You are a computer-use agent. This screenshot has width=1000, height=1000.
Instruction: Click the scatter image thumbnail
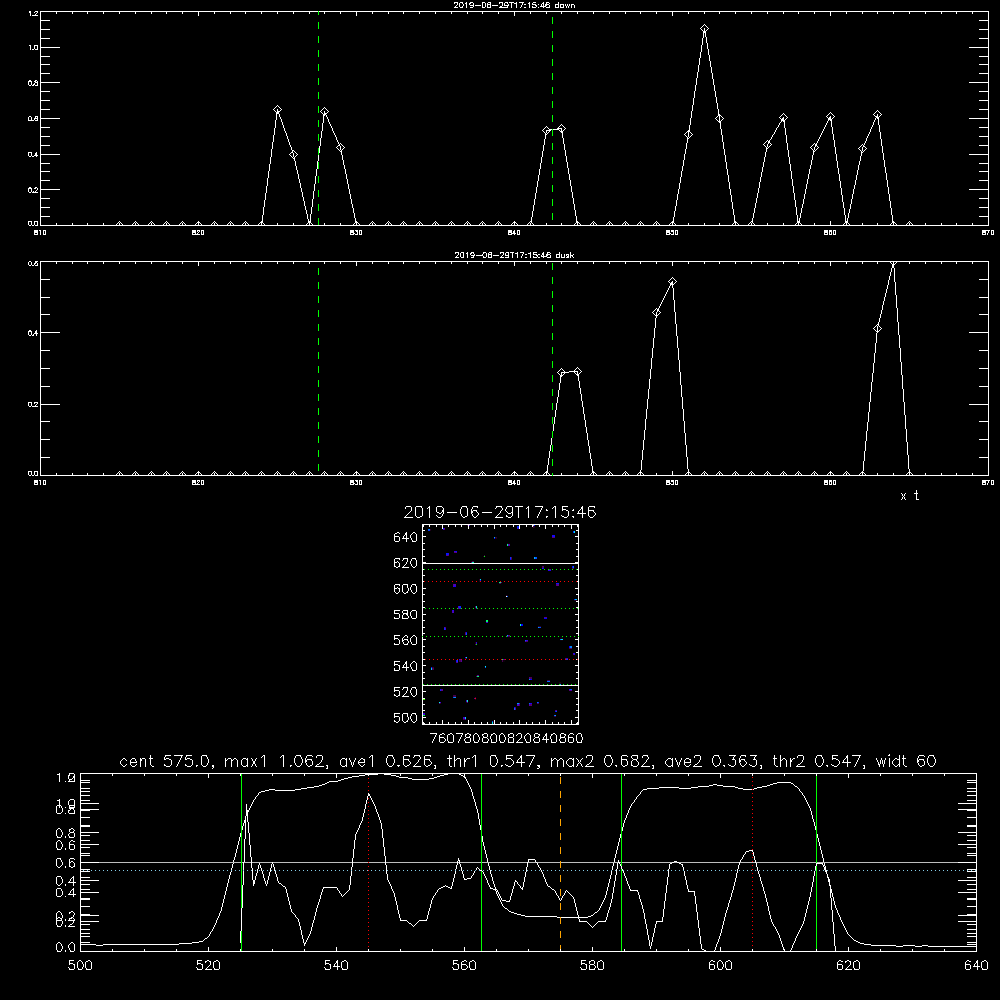point(500,624)
